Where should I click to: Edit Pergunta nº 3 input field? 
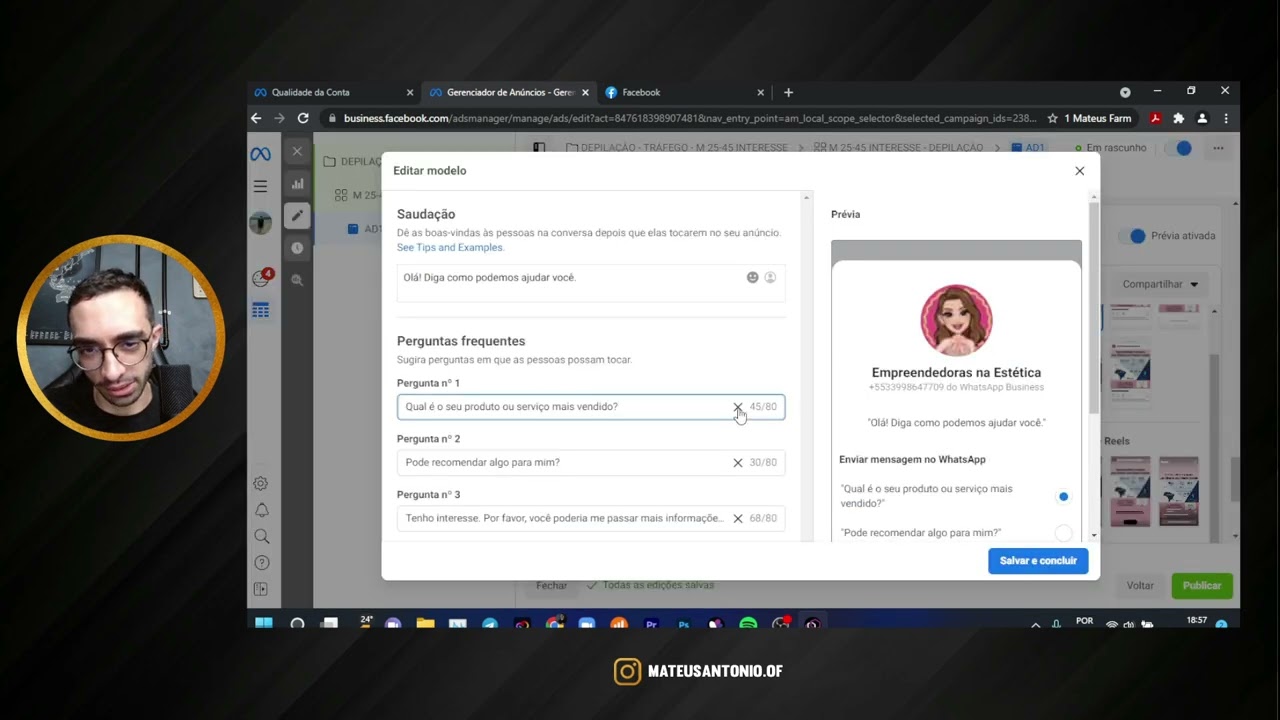[591, 519]
